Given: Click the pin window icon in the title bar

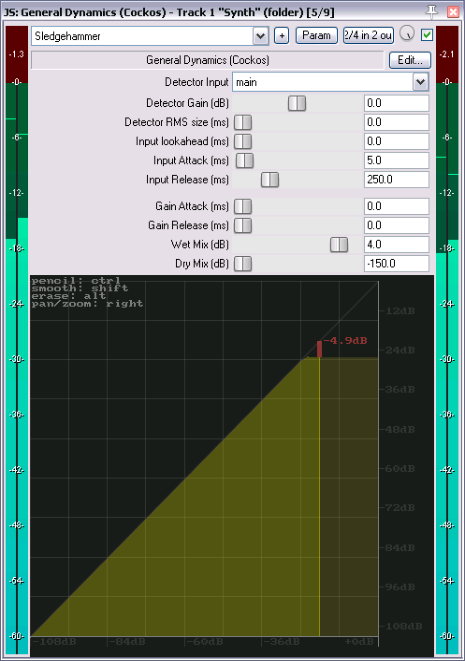Looking at the screenshot, I should tap(431, 11).
